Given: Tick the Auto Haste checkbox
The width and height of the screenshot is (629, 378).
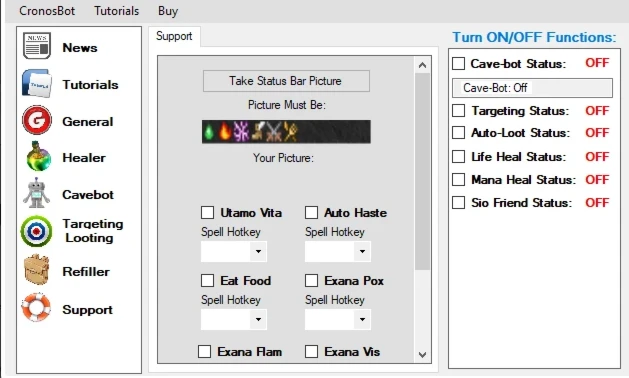Looking at the screenshot, I should [x=311, y=213].
